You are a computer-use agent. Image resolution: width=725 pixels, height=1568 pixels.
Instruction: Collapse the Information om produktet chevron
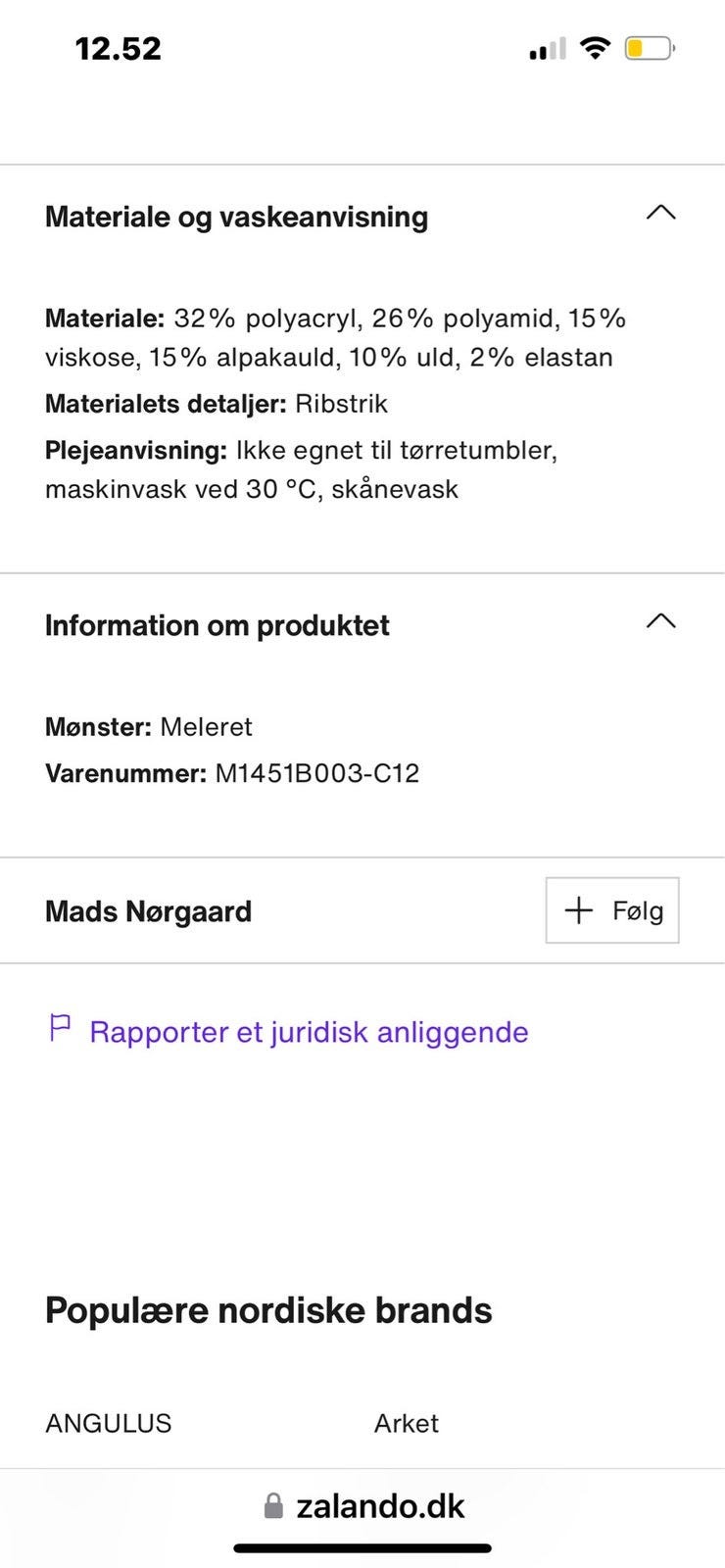click(x=661, y=621)
